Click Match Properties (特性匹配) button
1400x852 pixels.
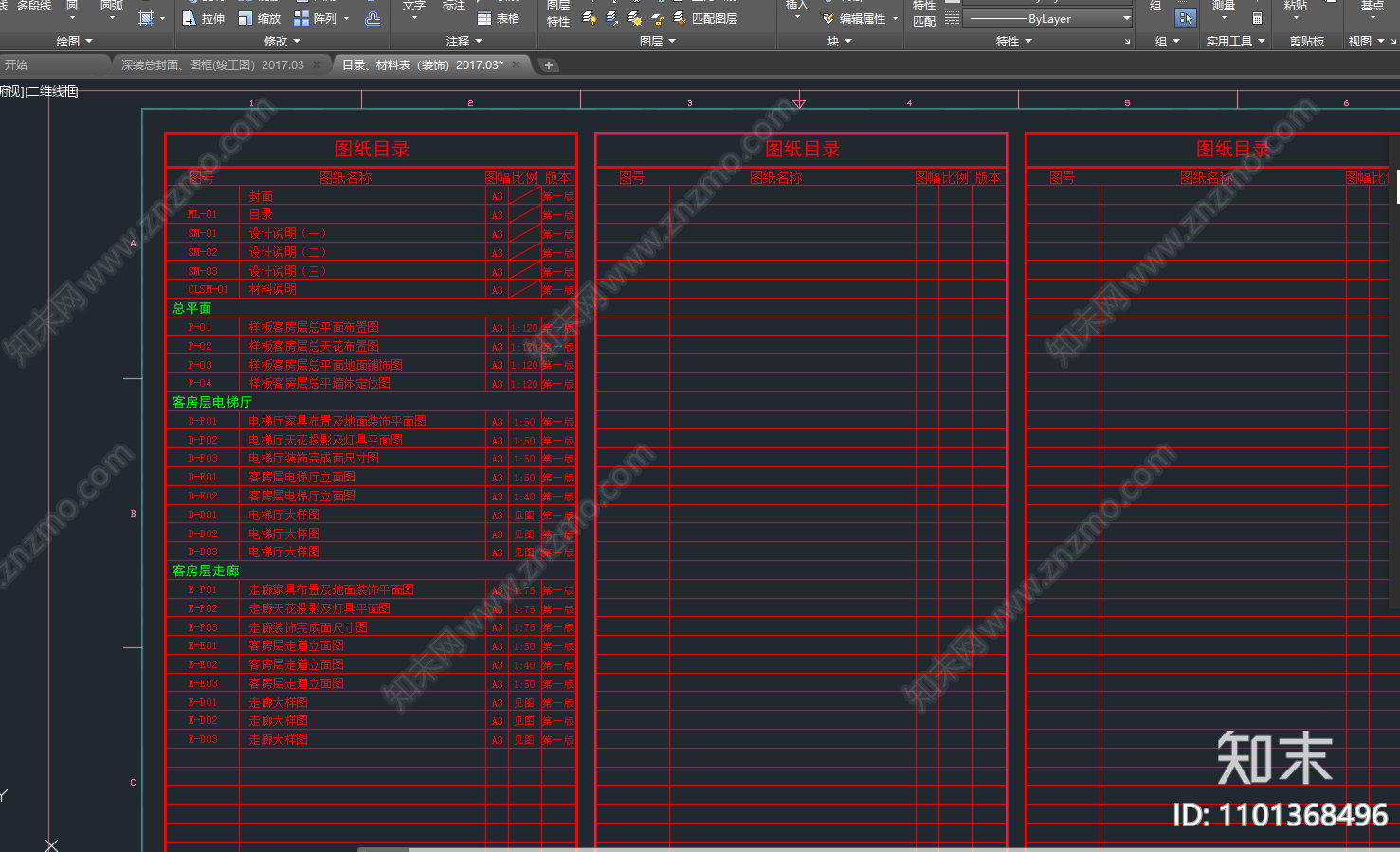924,13
